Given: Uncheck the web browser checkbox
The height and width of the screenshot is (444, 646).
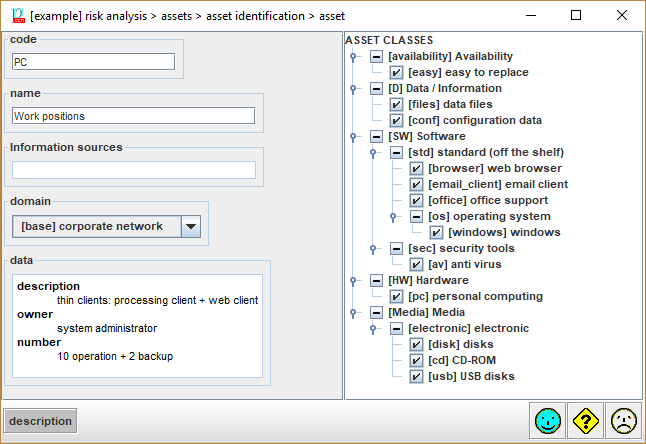Looking at the screenshot, I should coord(417,168).
